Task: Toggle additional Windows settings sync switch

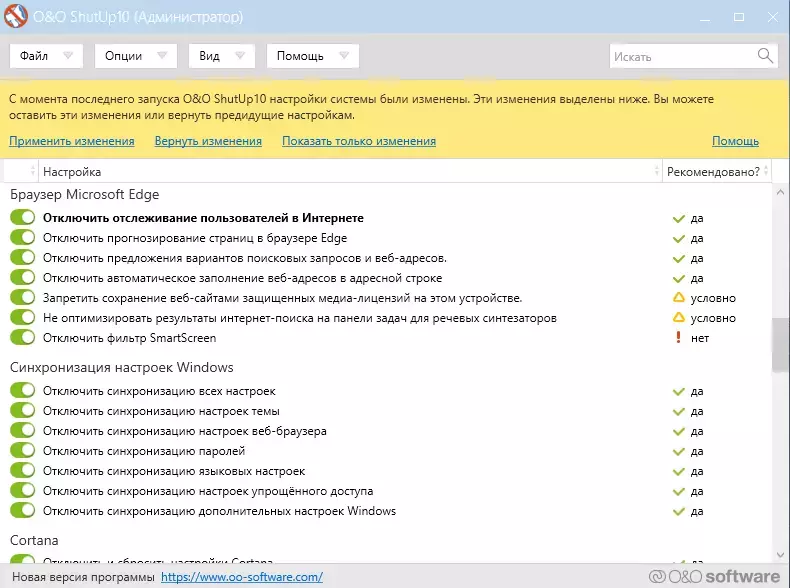Action: click(22, 510)
